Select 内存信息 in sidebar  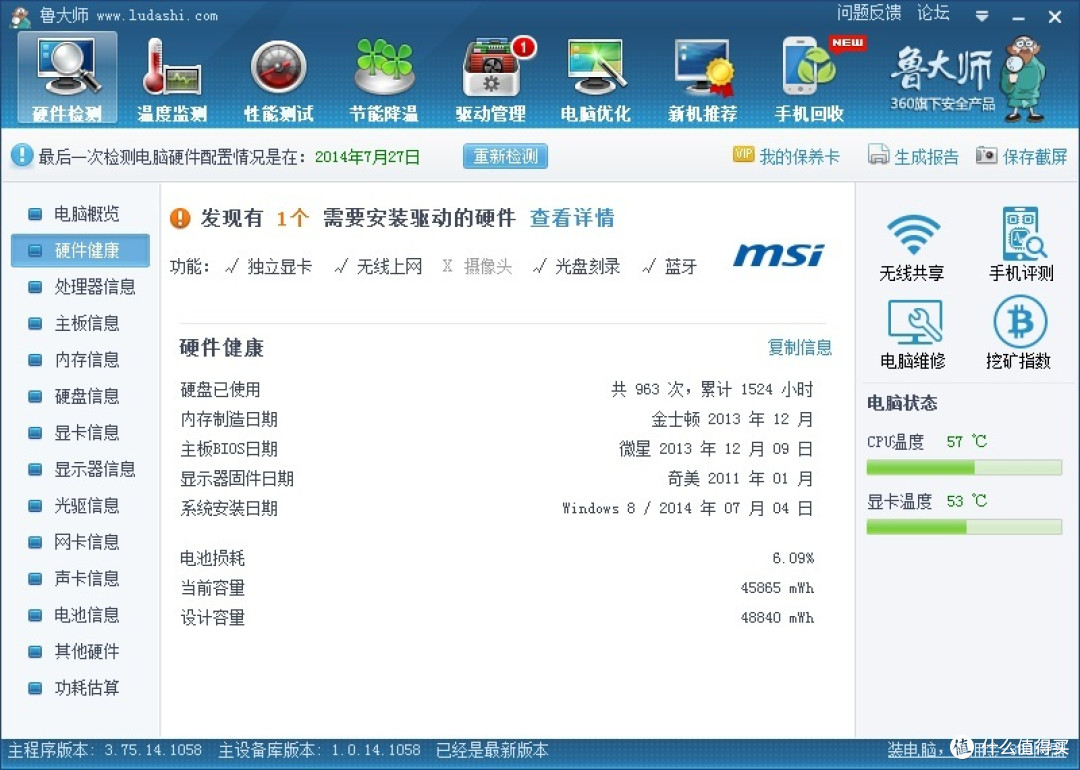coord(80,360)
